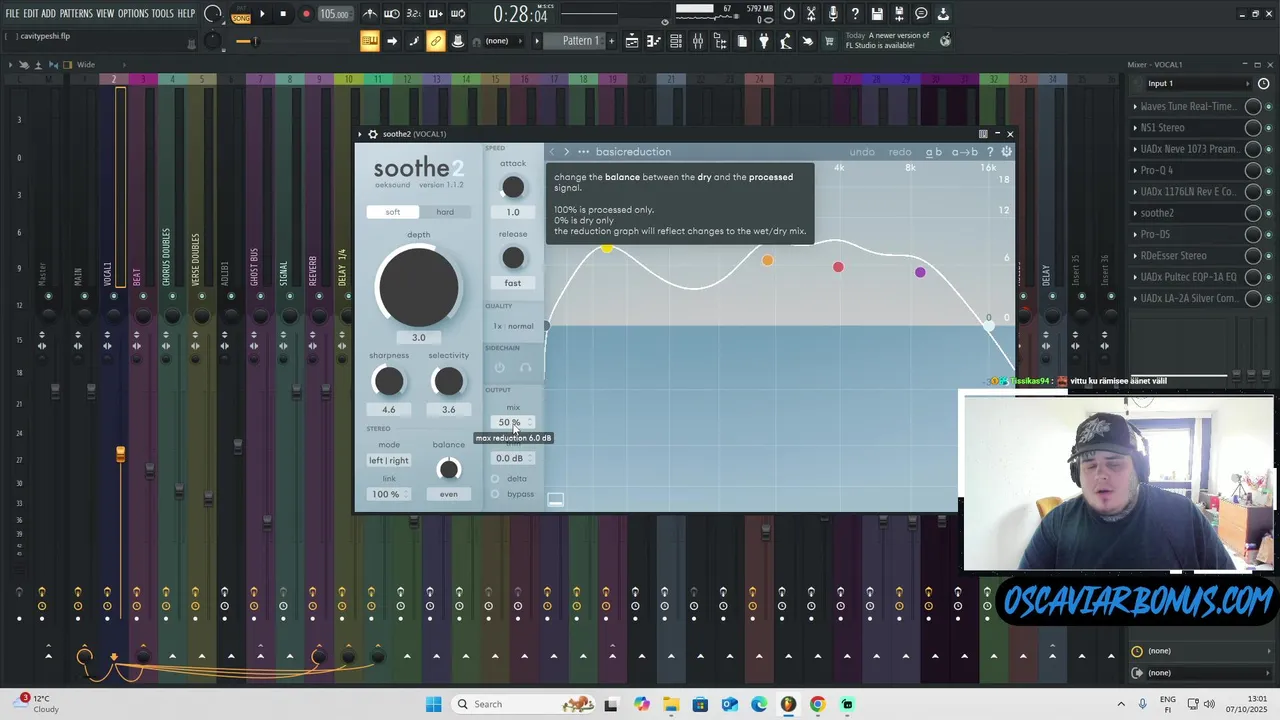1280x720 pixels.
Task: Open the FILE menu
Action: [x=12, y=14]
